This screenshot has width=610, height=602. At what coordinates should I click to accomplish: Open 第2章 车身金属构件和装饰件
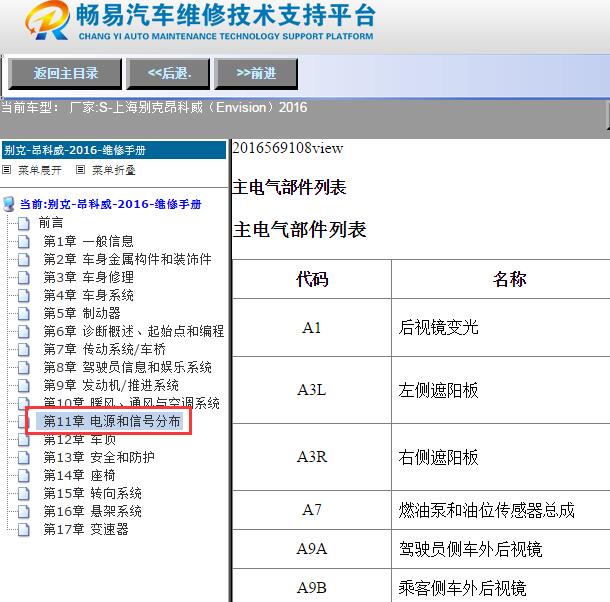[128, 259]
